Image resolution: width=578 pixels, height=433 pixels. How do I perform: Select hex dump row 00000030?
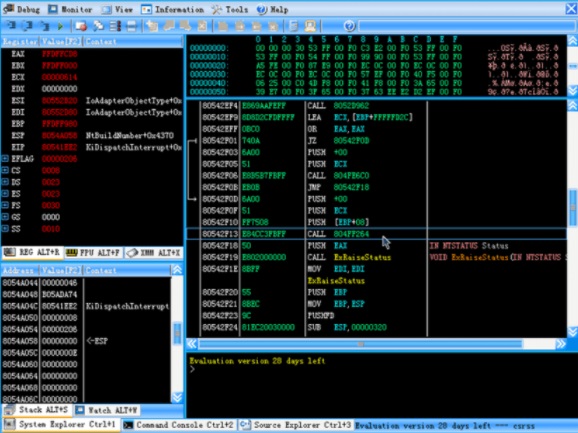point(376,74)
